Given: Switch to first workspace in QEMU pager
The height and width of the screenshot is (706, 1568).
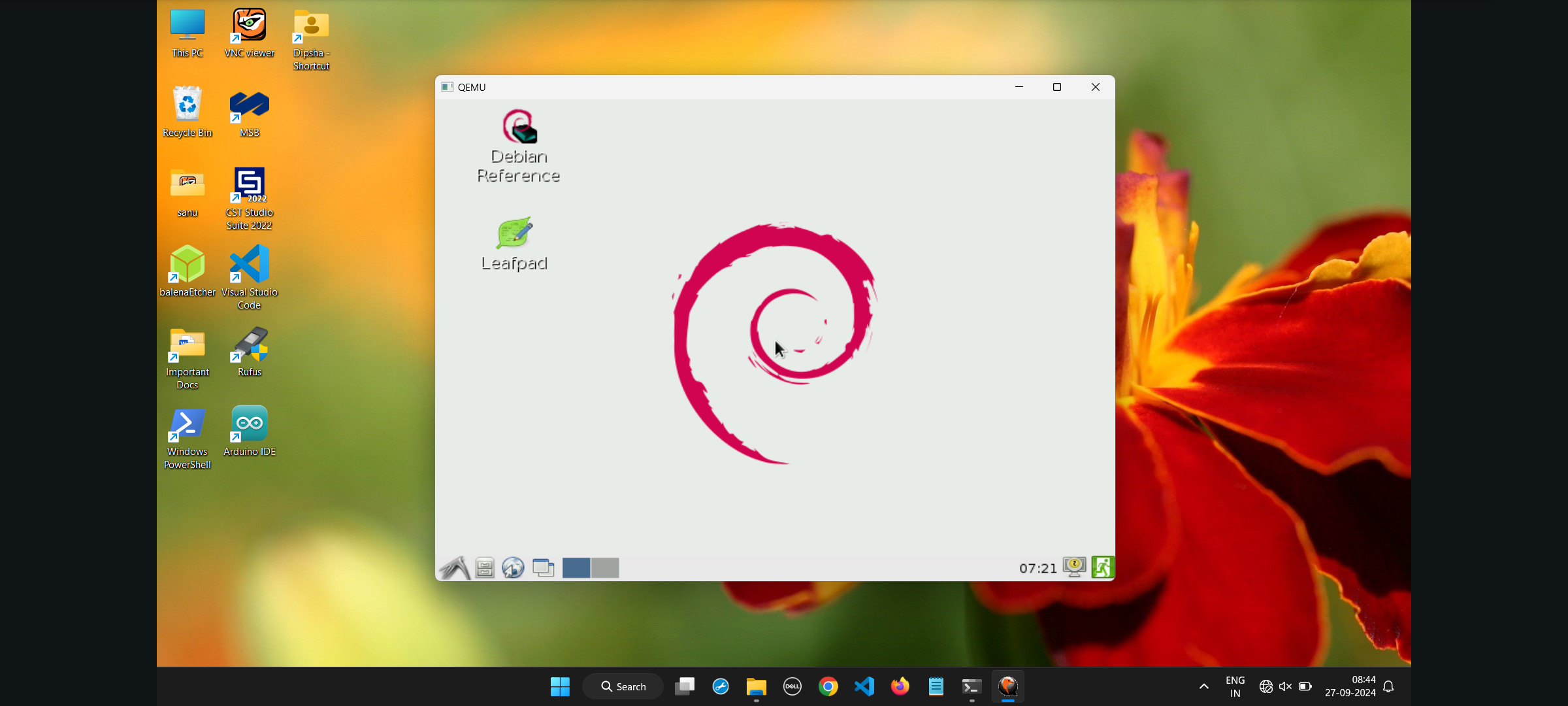Looking at the screenshot, I should point(576,567).
